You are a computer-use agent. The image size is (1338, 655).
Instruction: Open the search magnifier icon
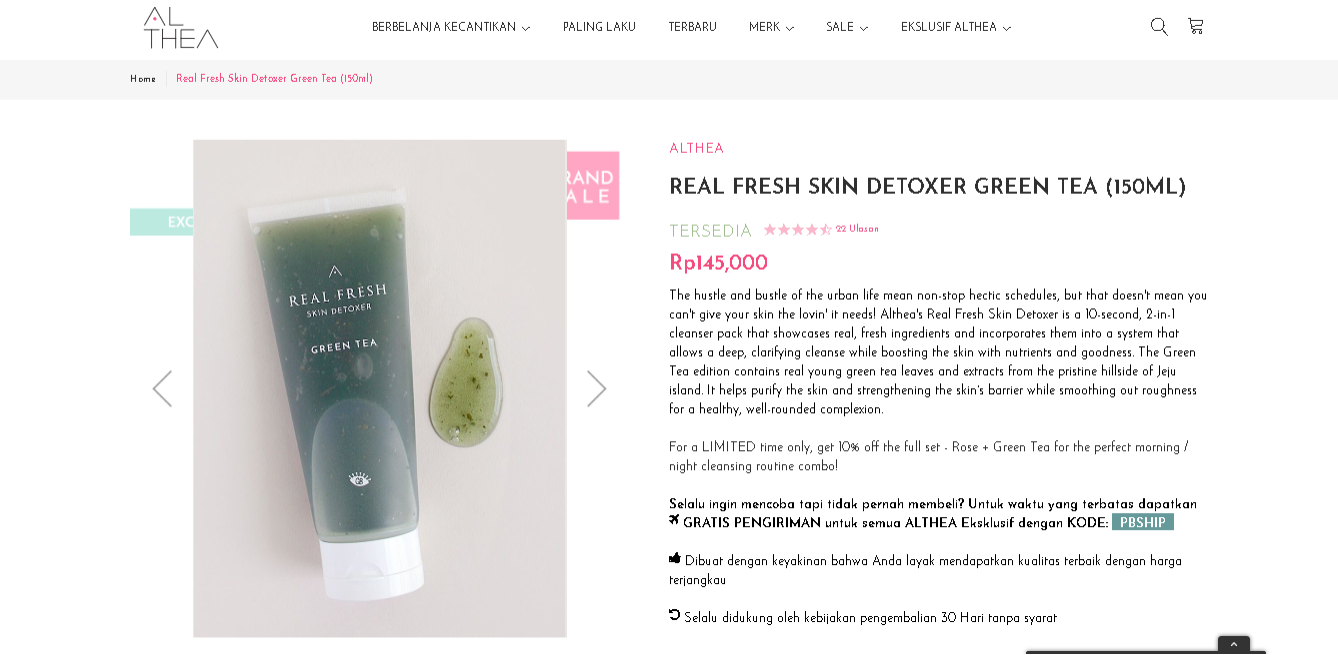coord(1159,27)
